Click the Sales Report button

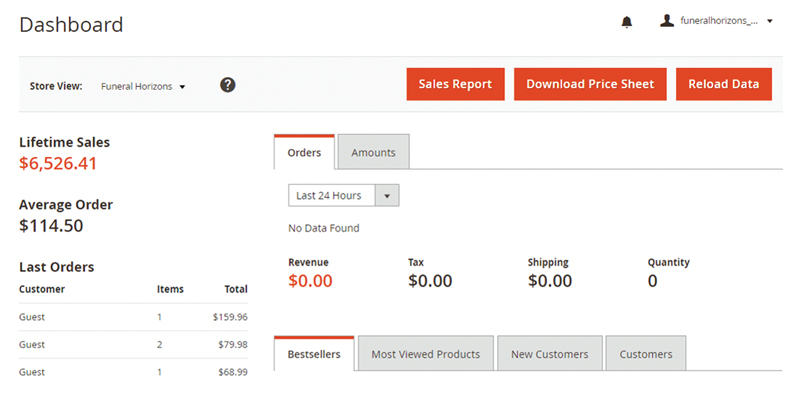coord(455,84)
